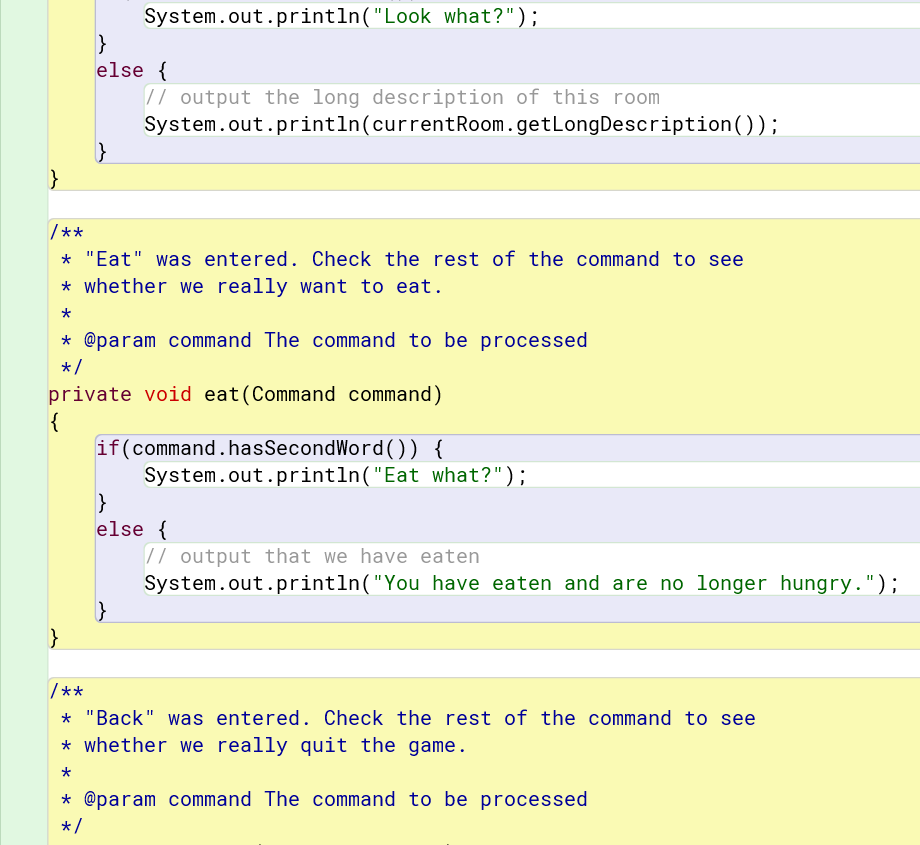
Task: Click the opening "/**" of the Back Javadoc
Action: 66,691
